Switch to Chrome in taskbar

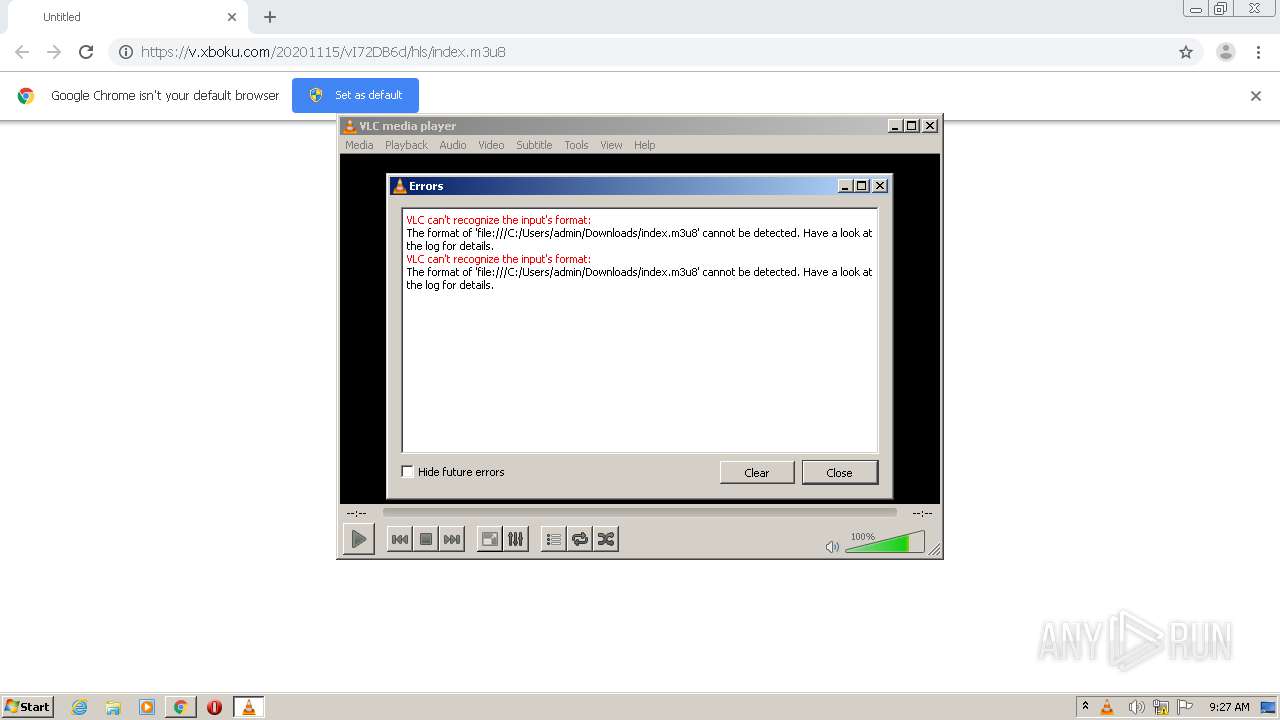click(180, 707)
